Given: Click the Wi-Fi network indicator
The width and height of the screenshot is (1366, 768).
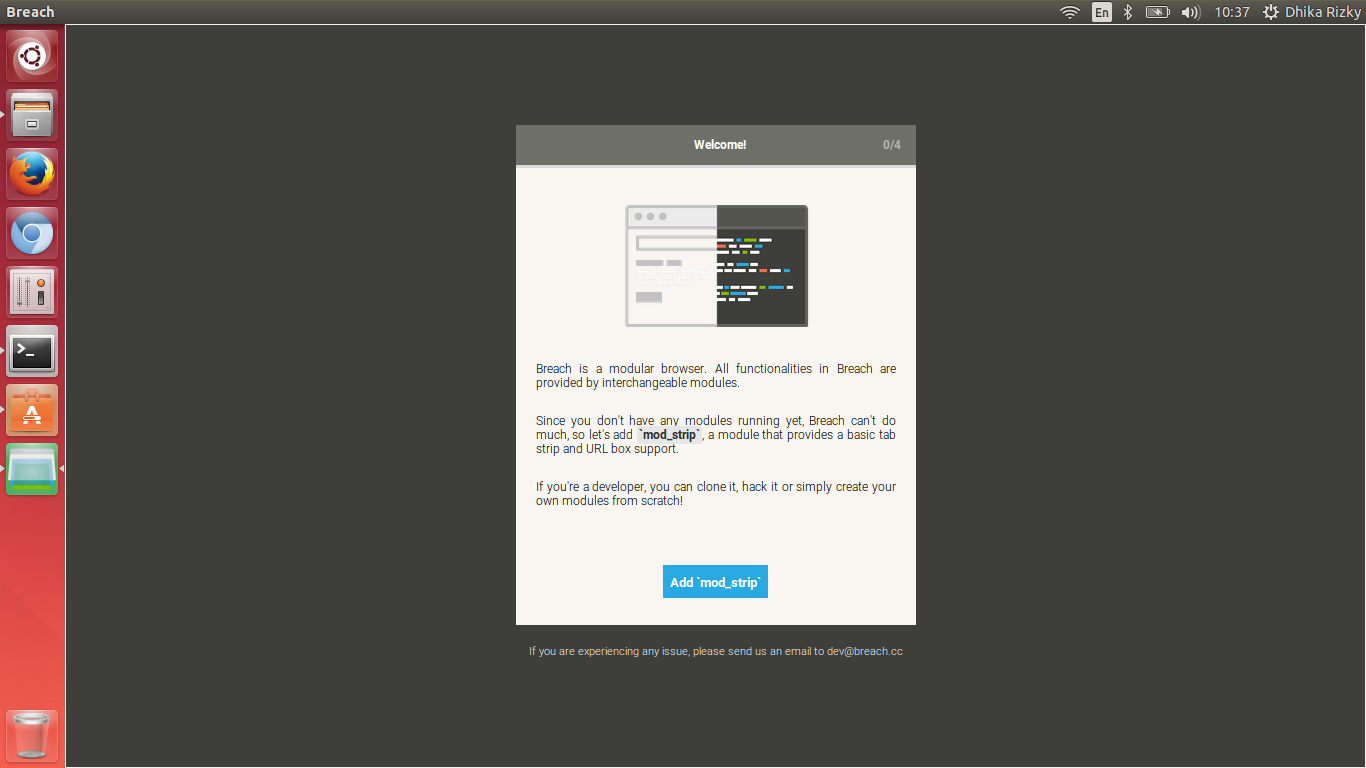Looking at the screenshot, I should pyautogui.click(x=1069, y=12).
